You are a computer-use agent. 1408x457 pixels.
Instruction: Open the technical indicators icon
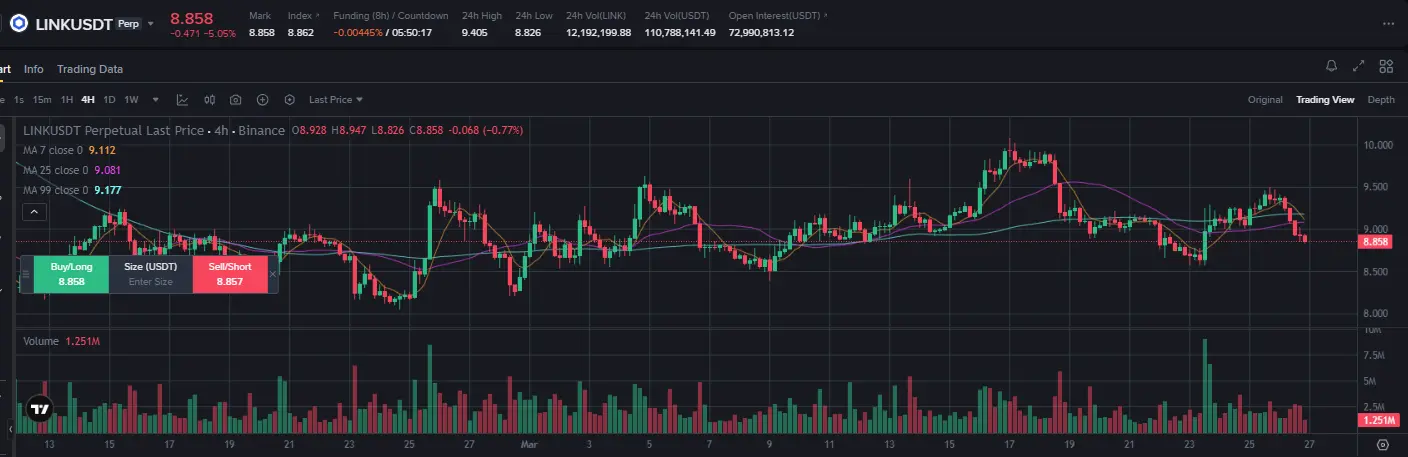[183, 100]
